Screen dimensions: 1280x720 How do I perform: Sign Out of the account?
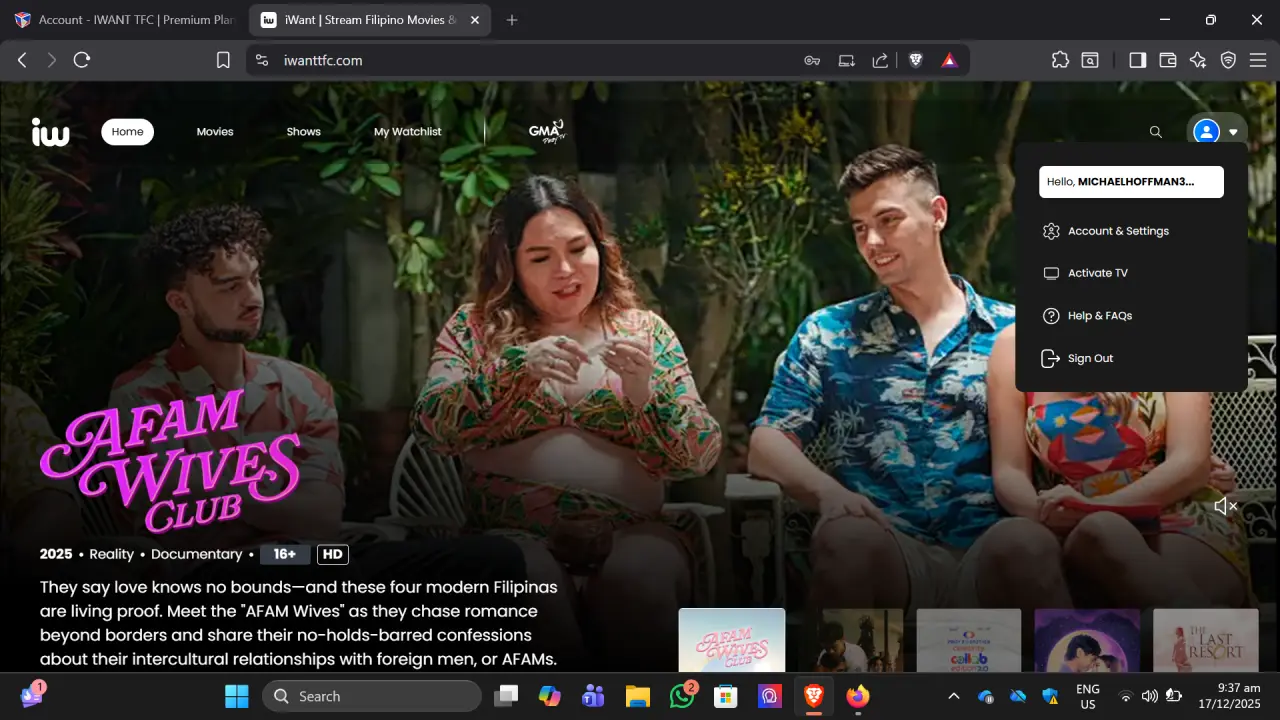coord(1090,358)
